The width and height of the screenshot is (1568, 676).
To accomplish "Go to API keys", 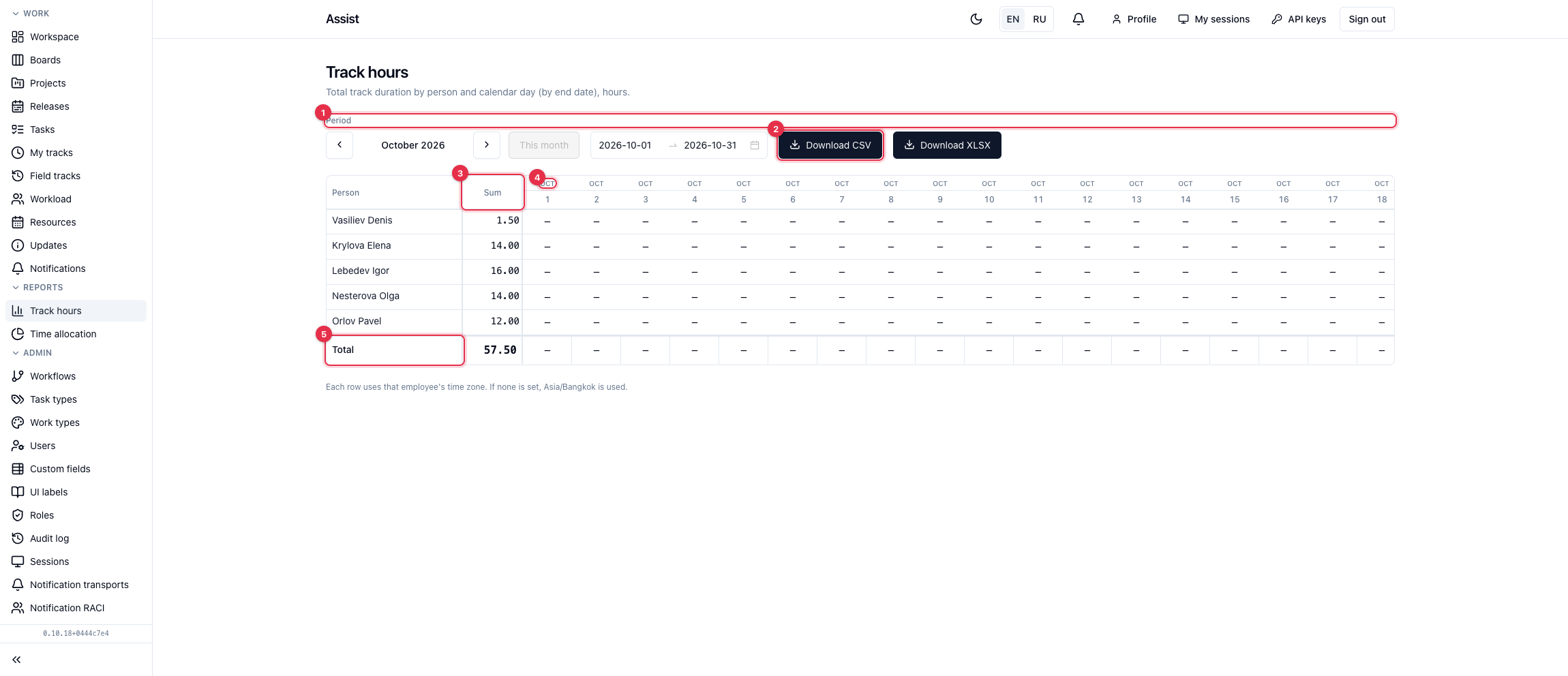I will coord(1299,19).
